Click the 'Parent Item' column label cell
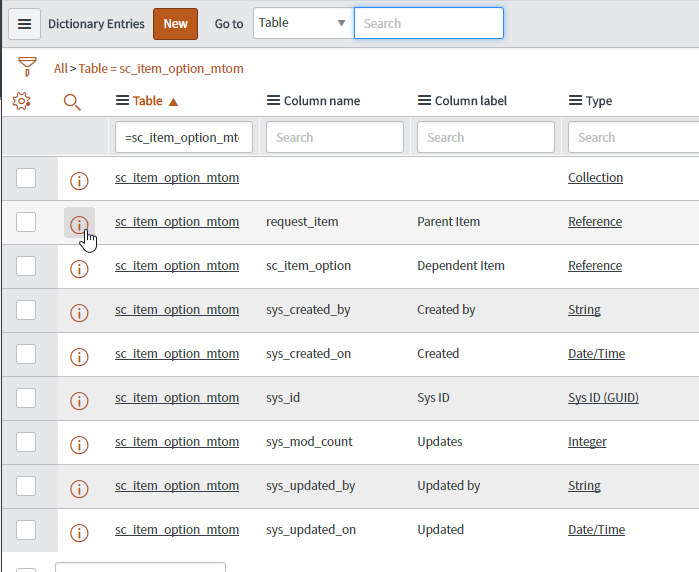Viewport: 699px width, 572px height. 448,222
